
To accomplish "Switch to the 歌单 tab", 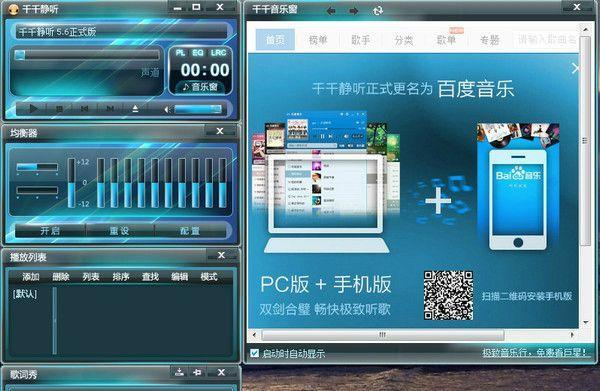I will 446,39.
